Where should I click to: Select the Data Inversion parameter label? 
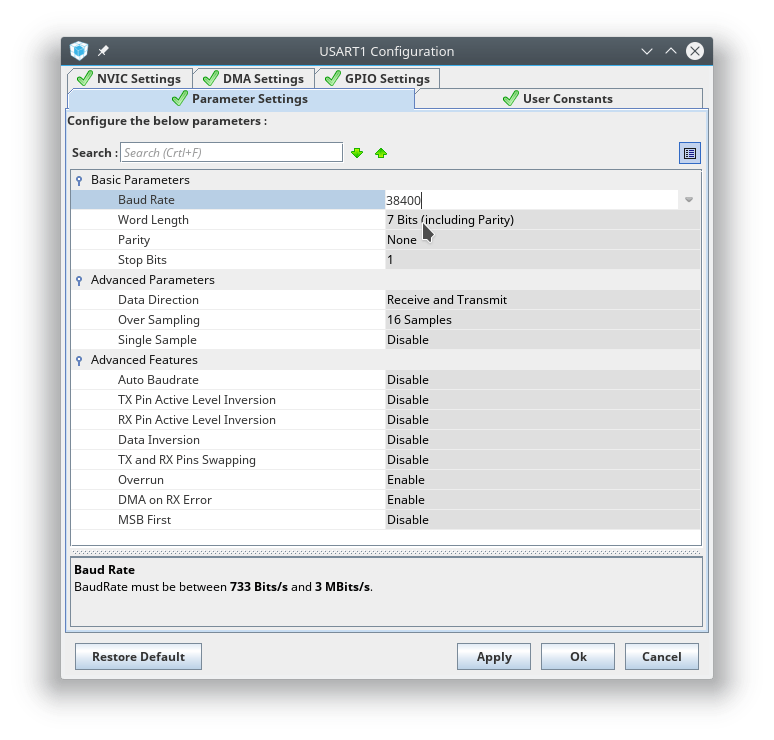tap(158, 440)
